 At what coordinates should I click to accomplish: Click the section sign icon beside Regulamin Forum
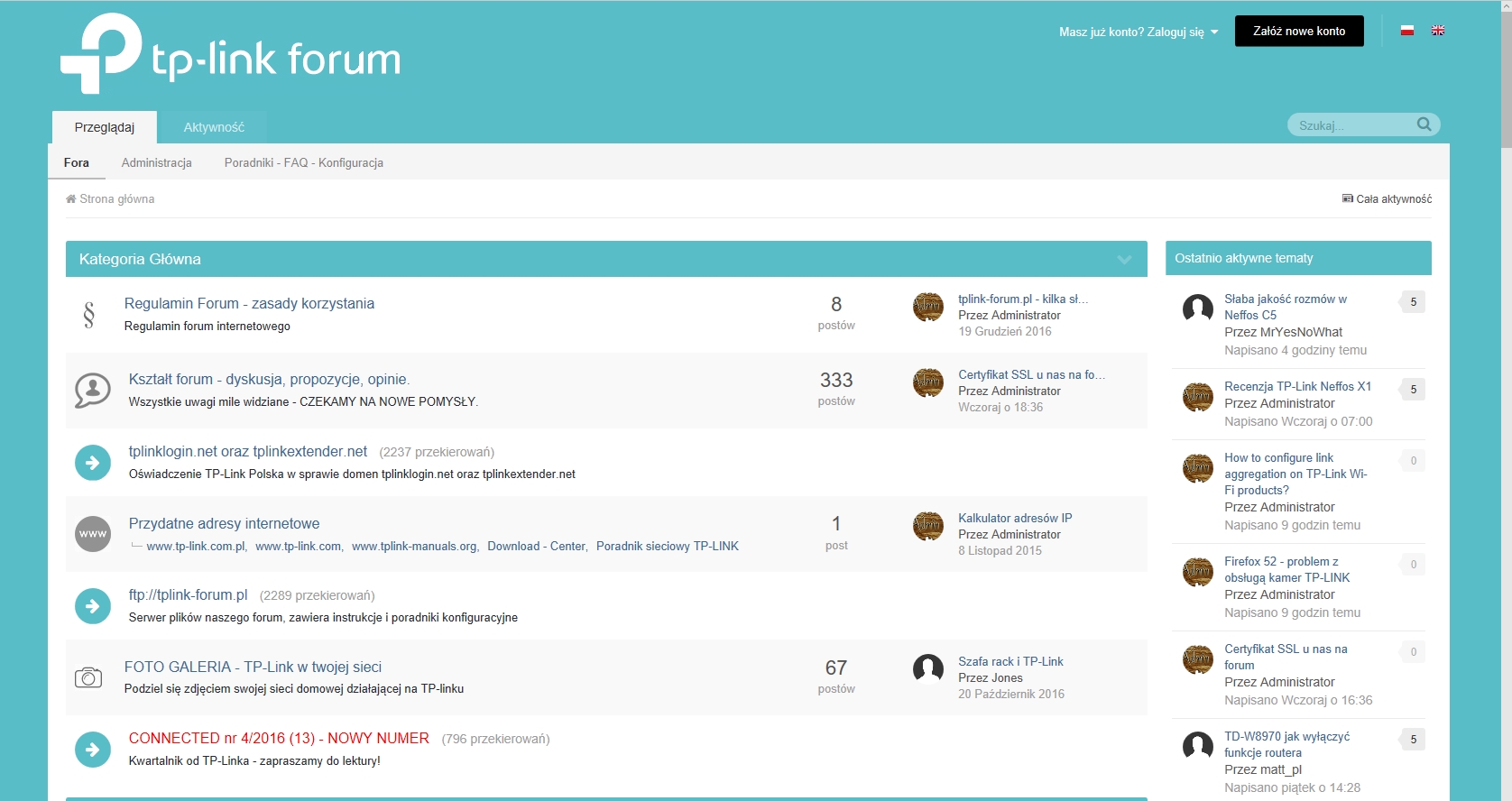coord(88,314)
